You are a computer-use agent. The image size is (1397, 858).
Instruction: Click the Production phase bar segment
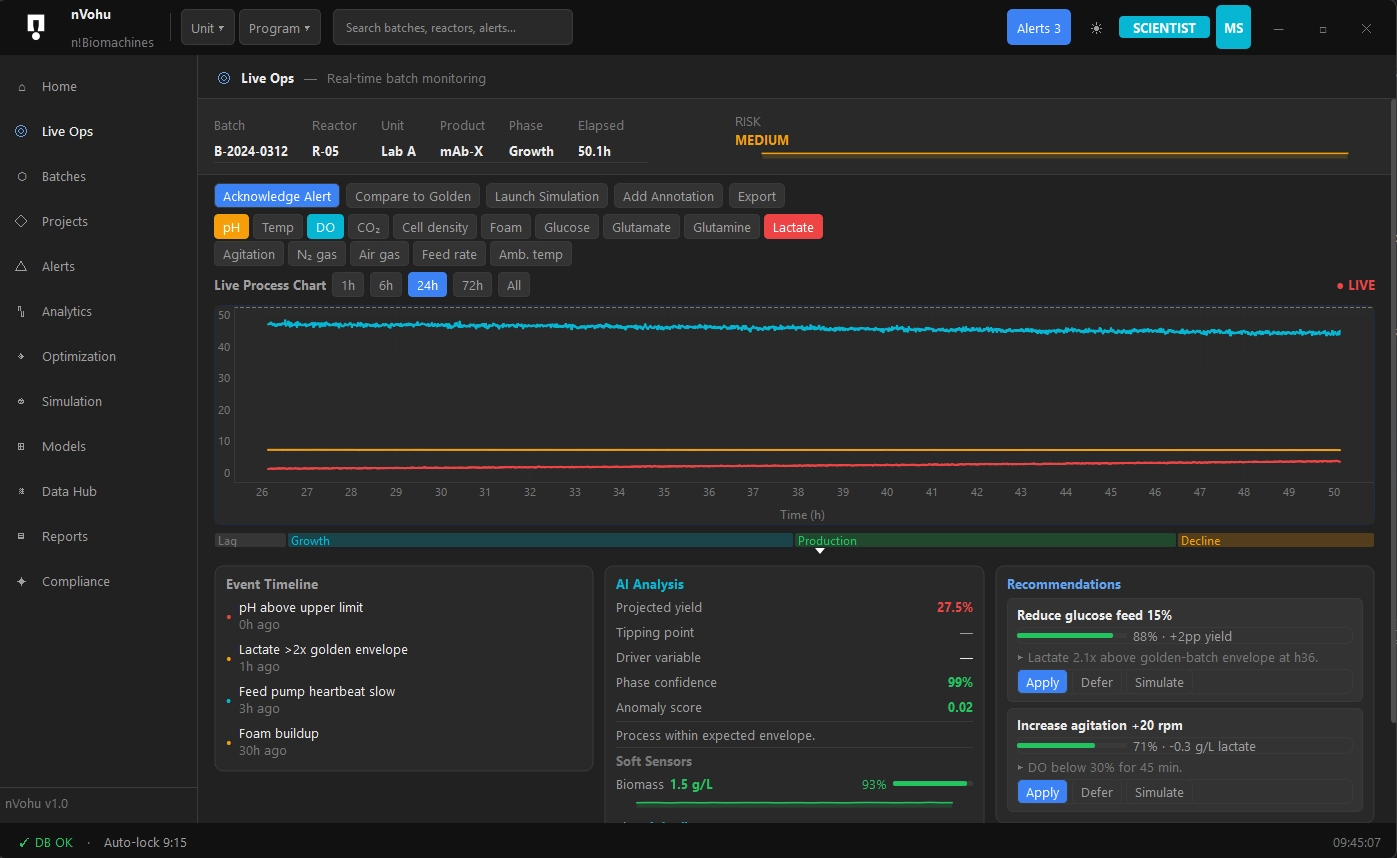(x=986, y=540)
